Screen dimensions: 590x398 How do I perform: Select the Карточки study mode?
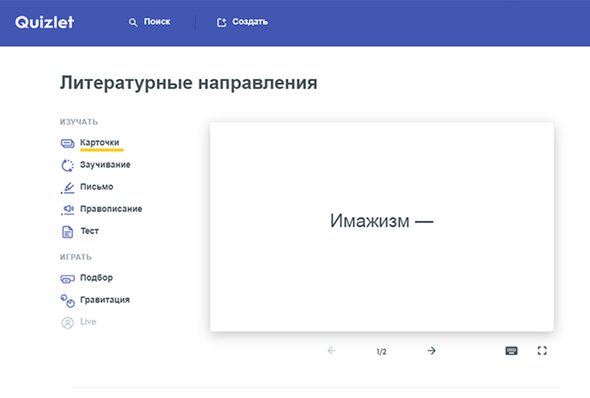[100, 143]
